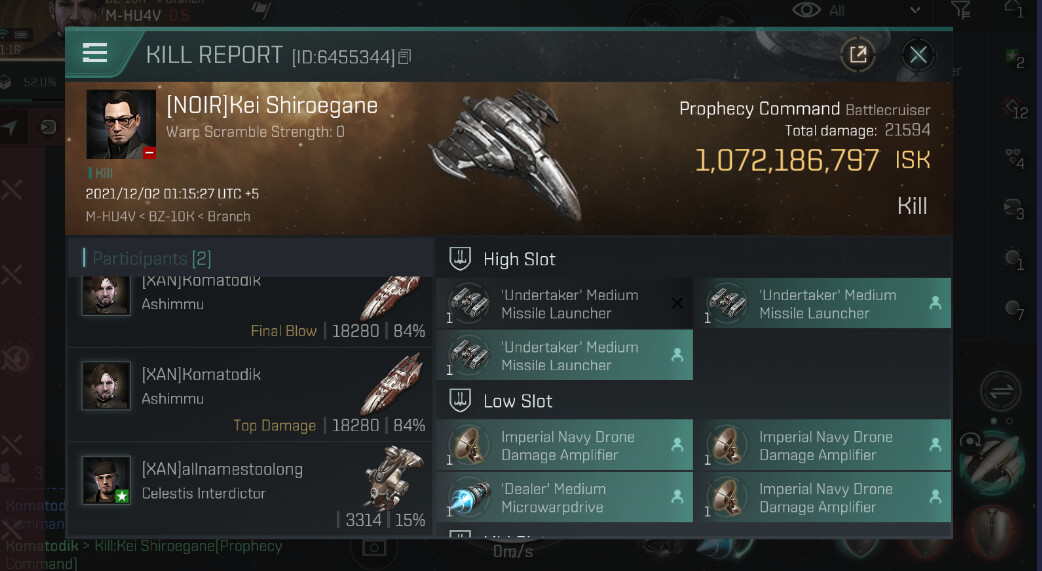Share the kill report externally

(x=858, y=55)
